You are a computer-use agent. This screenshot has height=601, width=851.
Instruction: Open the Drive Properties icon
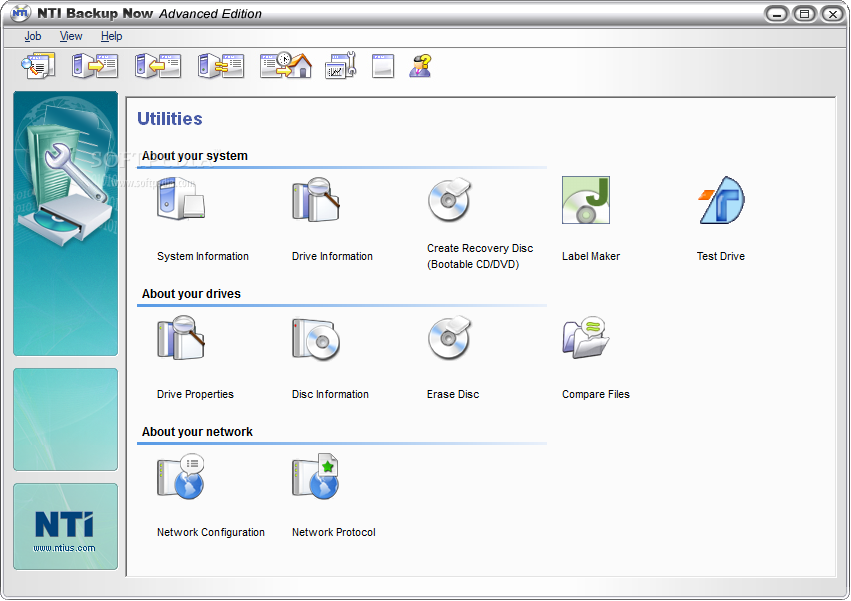point(181,338)
